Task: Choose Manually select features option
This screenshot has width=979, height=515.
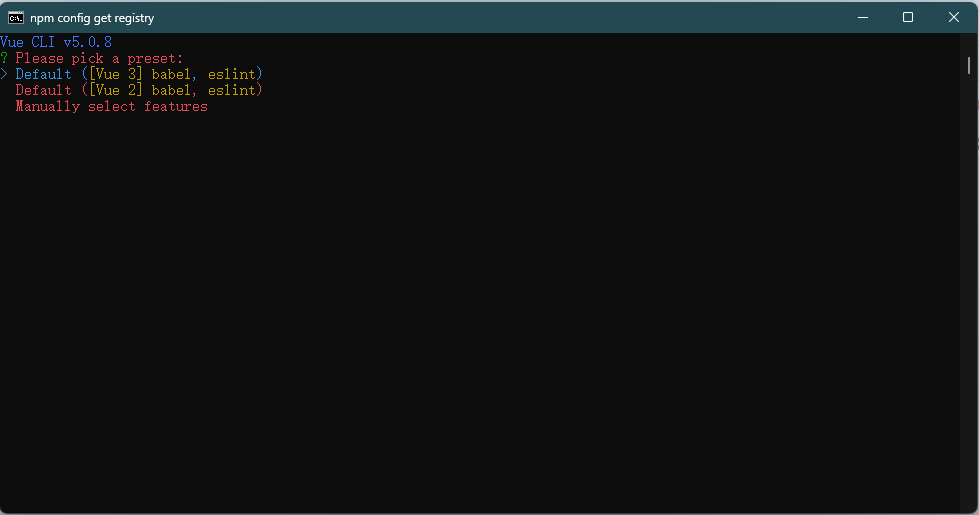Action: click(112, 107)
